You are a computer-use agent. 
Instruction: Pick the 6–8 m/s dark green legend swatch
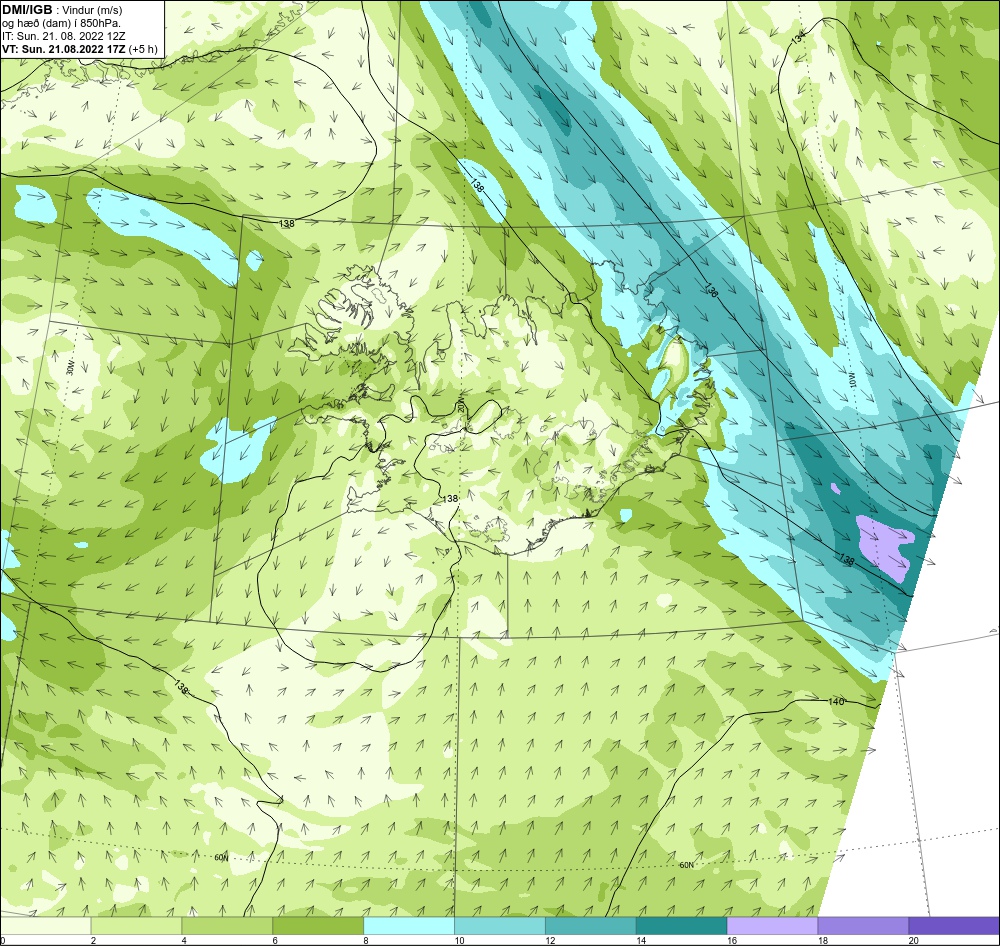[x=318, y=924]
